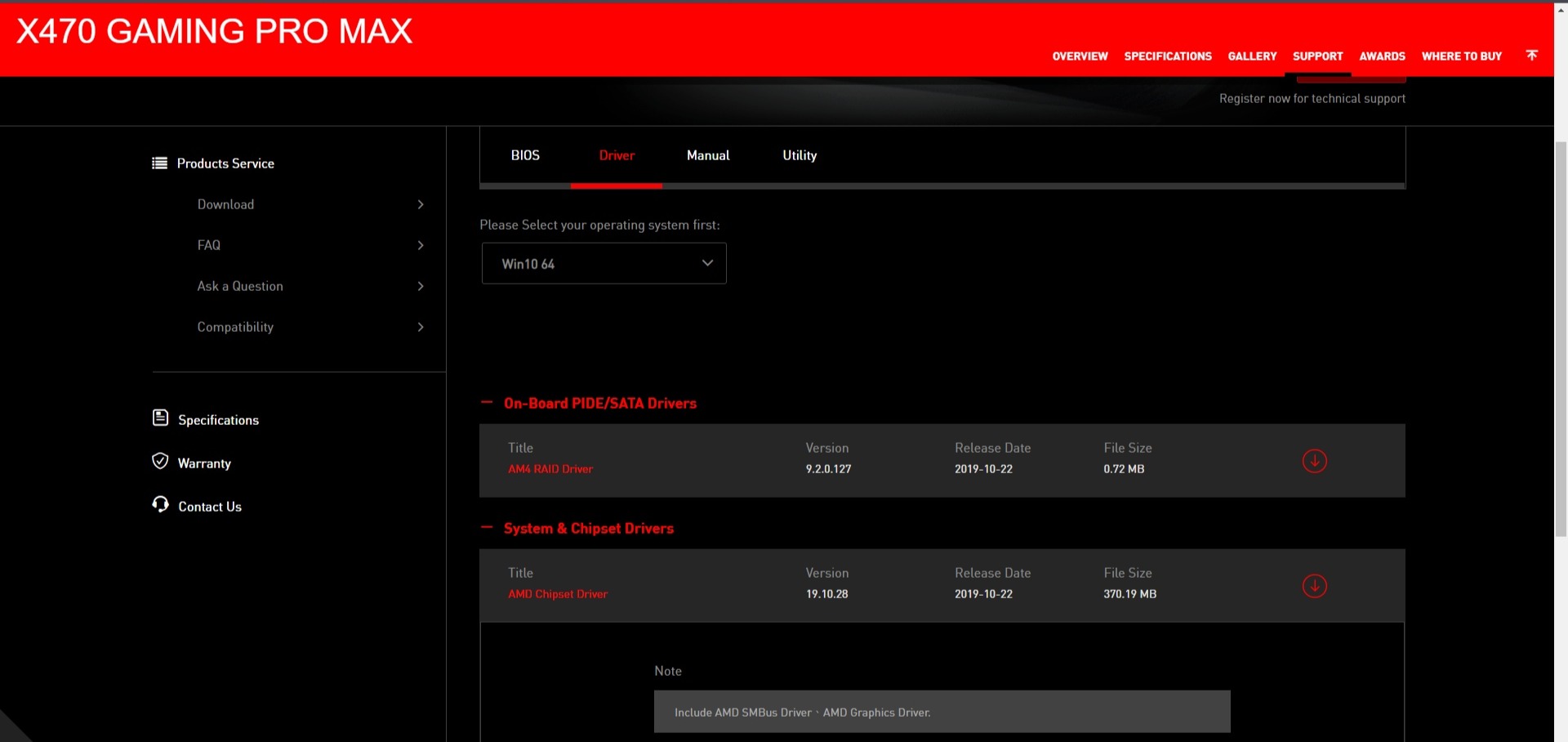Viewport: 1568px width, 742px height.
Task: Download the AMD Chipset Driver via arrow icon
Action: 1314,586
